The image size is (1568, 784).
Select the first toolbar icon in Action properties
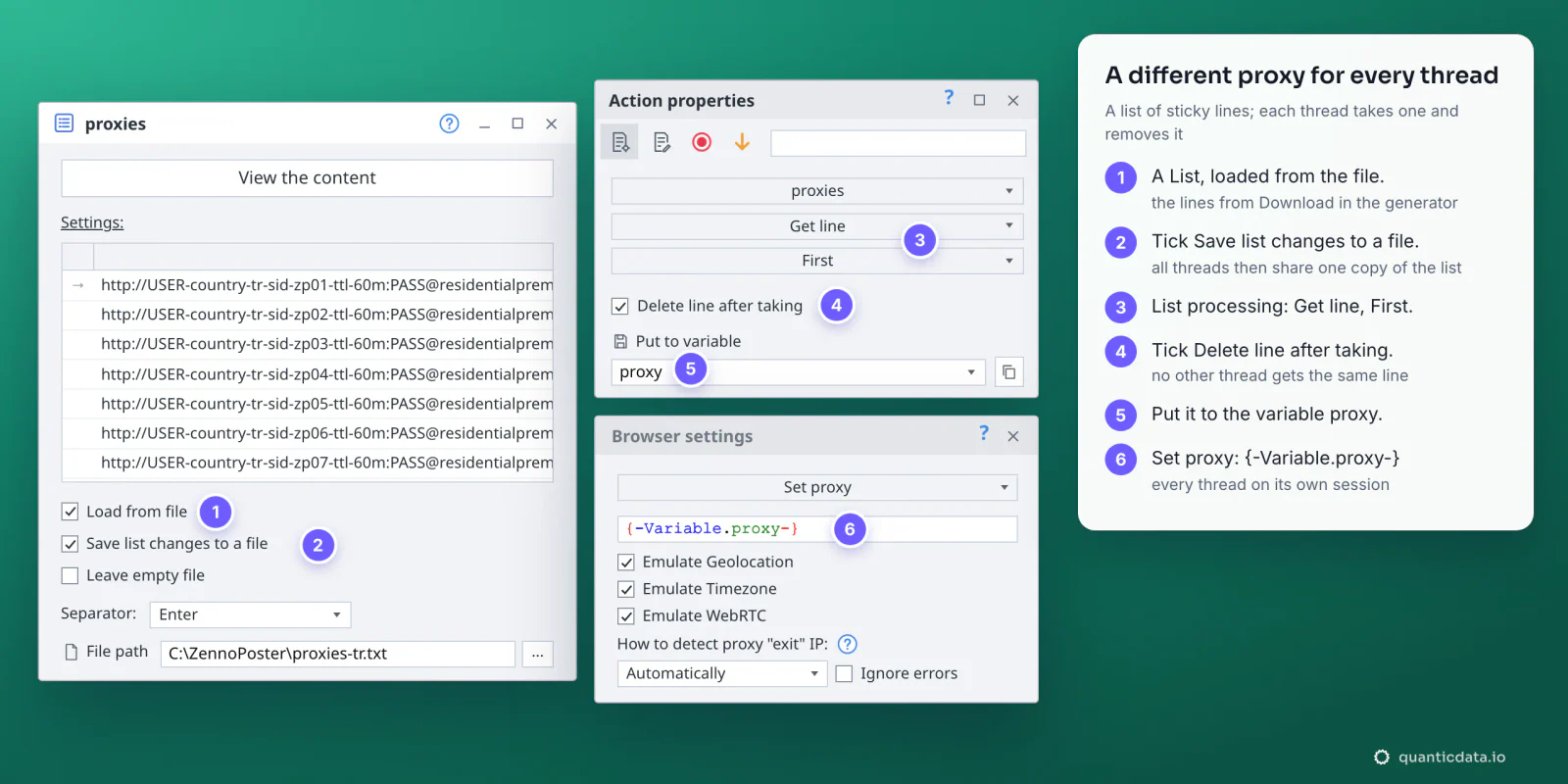(x=620, y=142)
